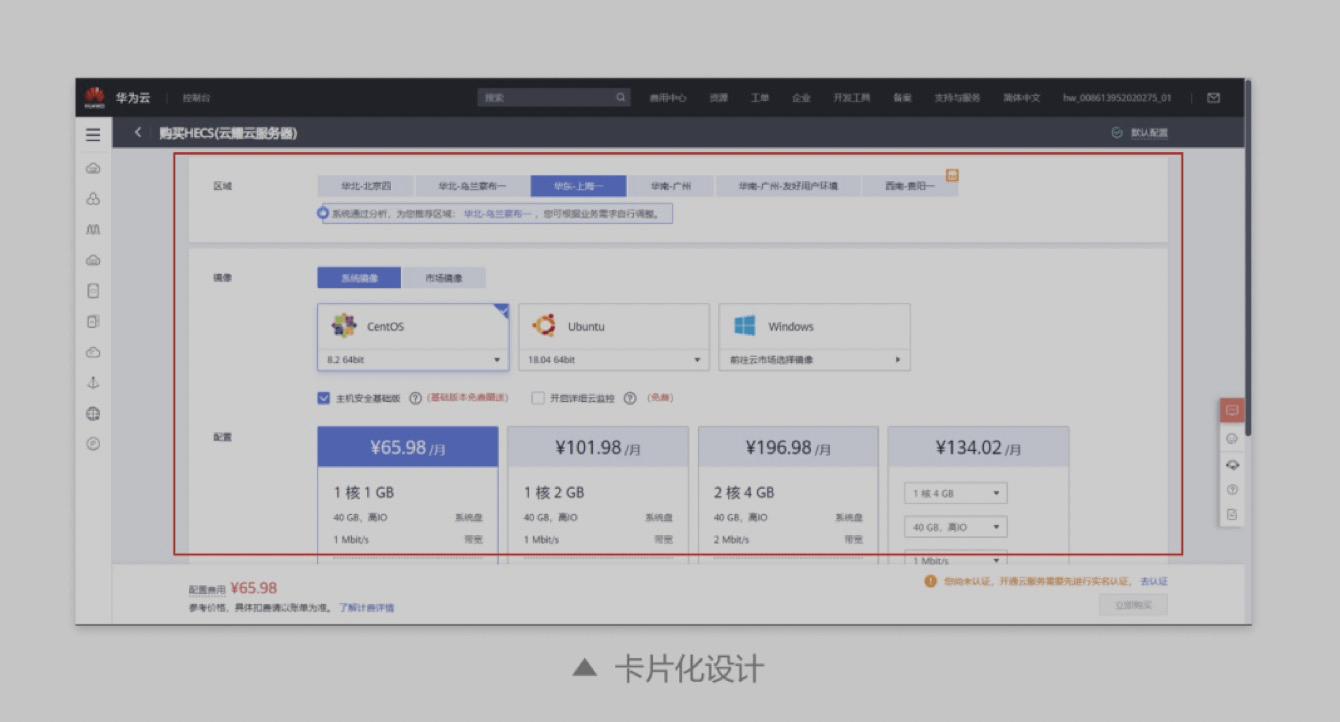Click the document icon in right floating bar

[1232, 514]
